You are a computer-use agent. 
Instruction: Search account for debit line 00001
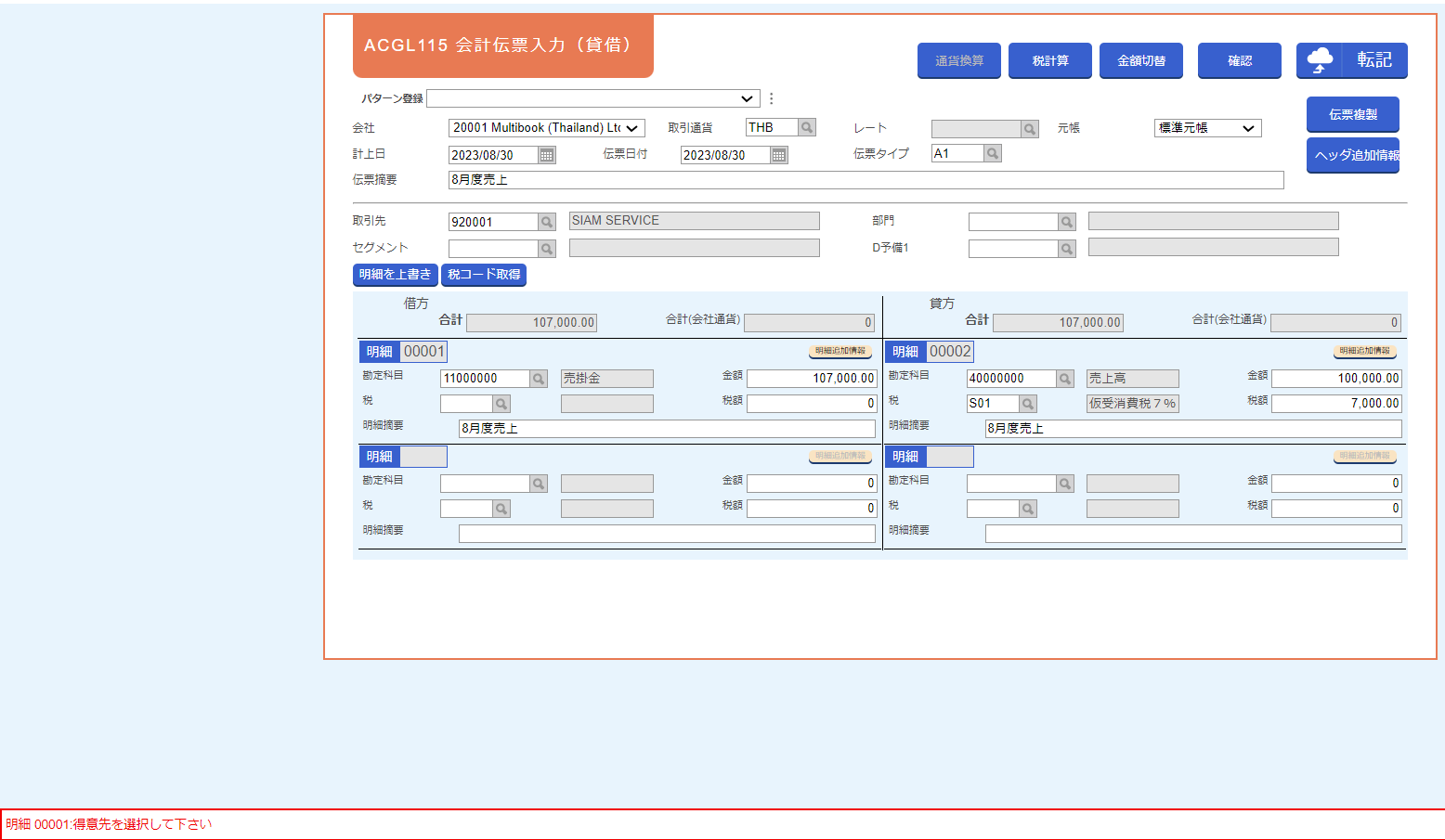(539, 379)
